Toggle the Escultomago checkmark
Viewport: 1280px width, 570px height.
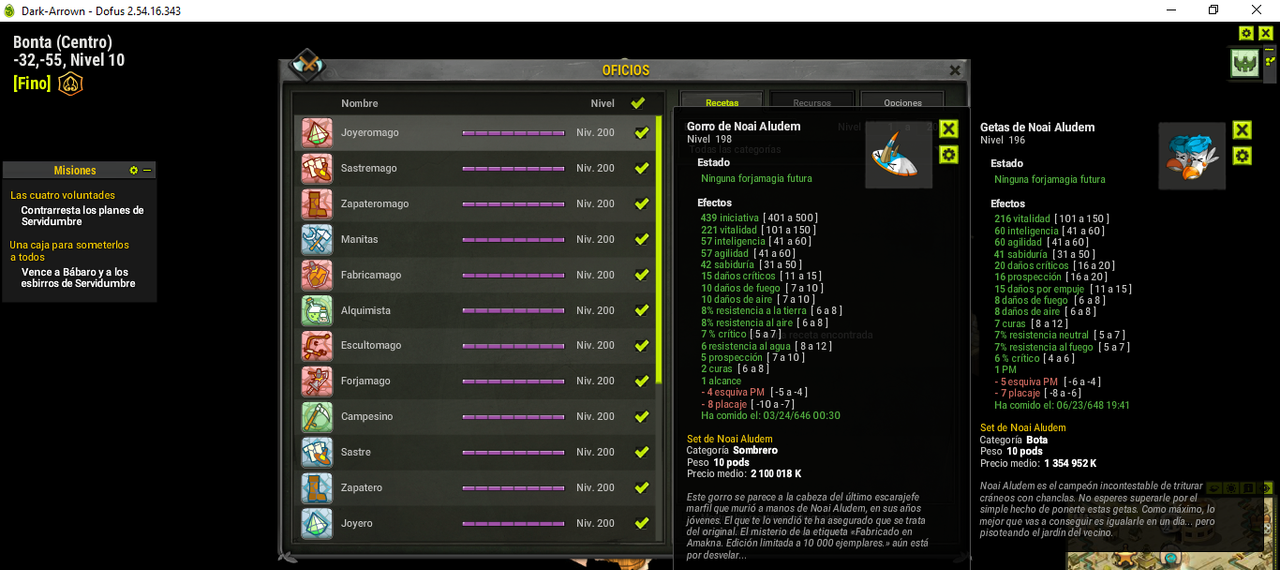point(641,346)
